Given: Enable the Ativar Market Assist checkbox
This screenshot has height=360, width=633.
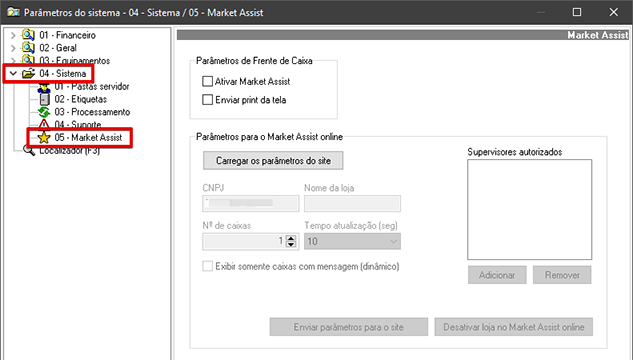Looking at the screenshot, I should pos(208,82).
